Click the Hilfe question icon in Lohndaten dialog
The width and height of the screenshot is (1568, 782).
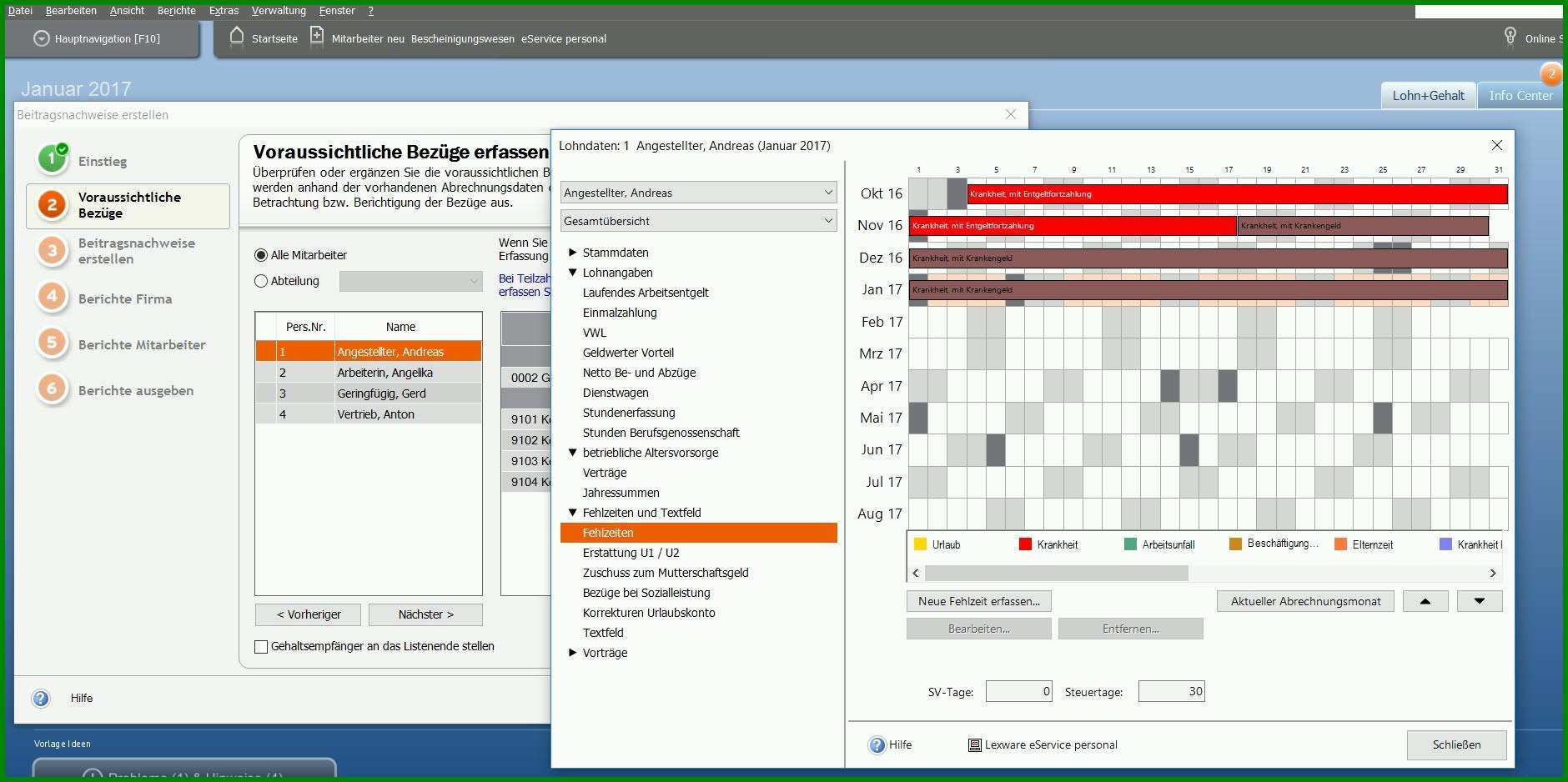(x=877, y=745)
